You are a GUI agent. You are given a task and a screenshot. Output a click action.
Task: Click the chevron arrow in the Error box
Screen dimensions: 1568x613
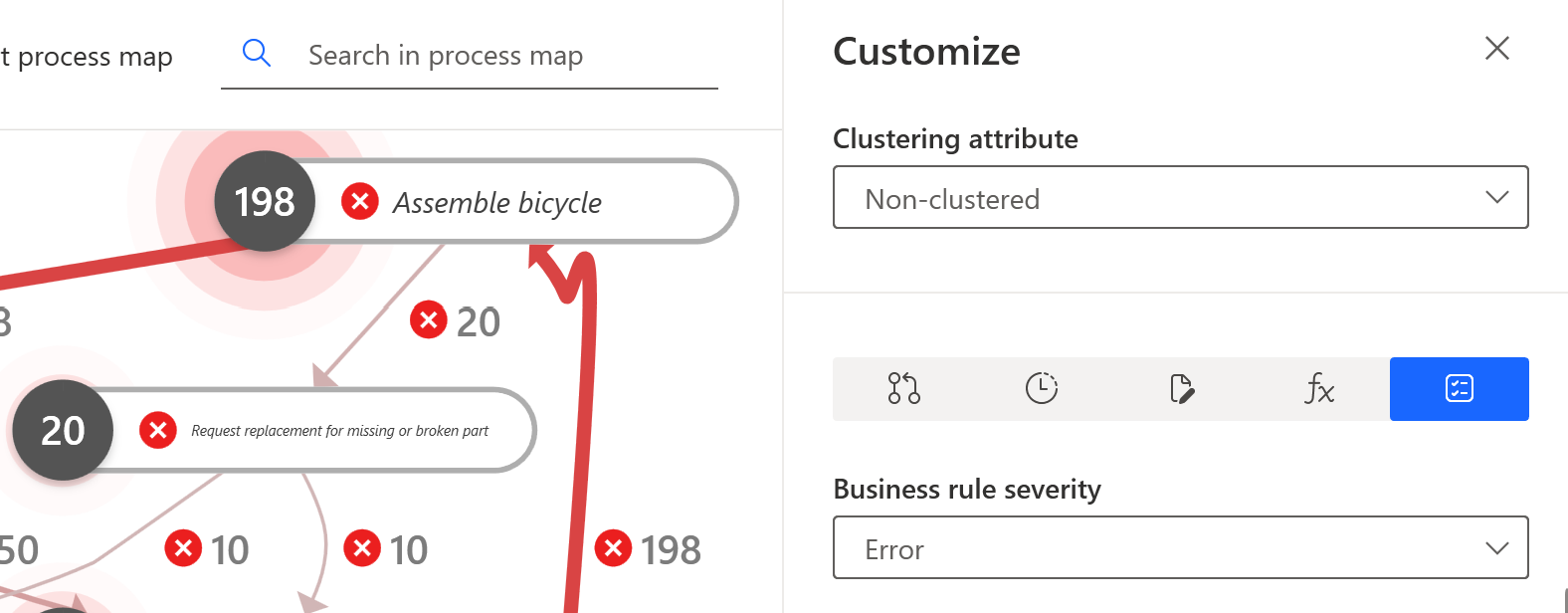click(x=1496, y=548)
